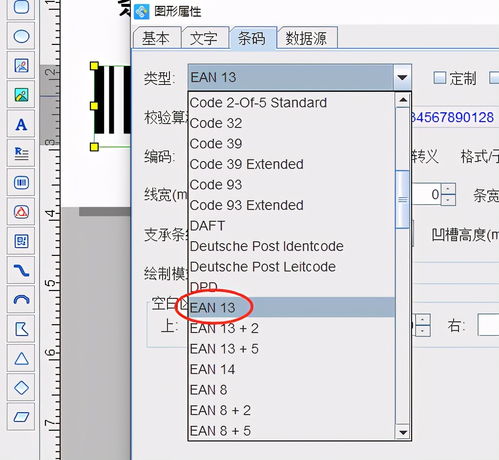
Task: Click the dropdown list scrollbar thumb
Action: click(403, 199)
